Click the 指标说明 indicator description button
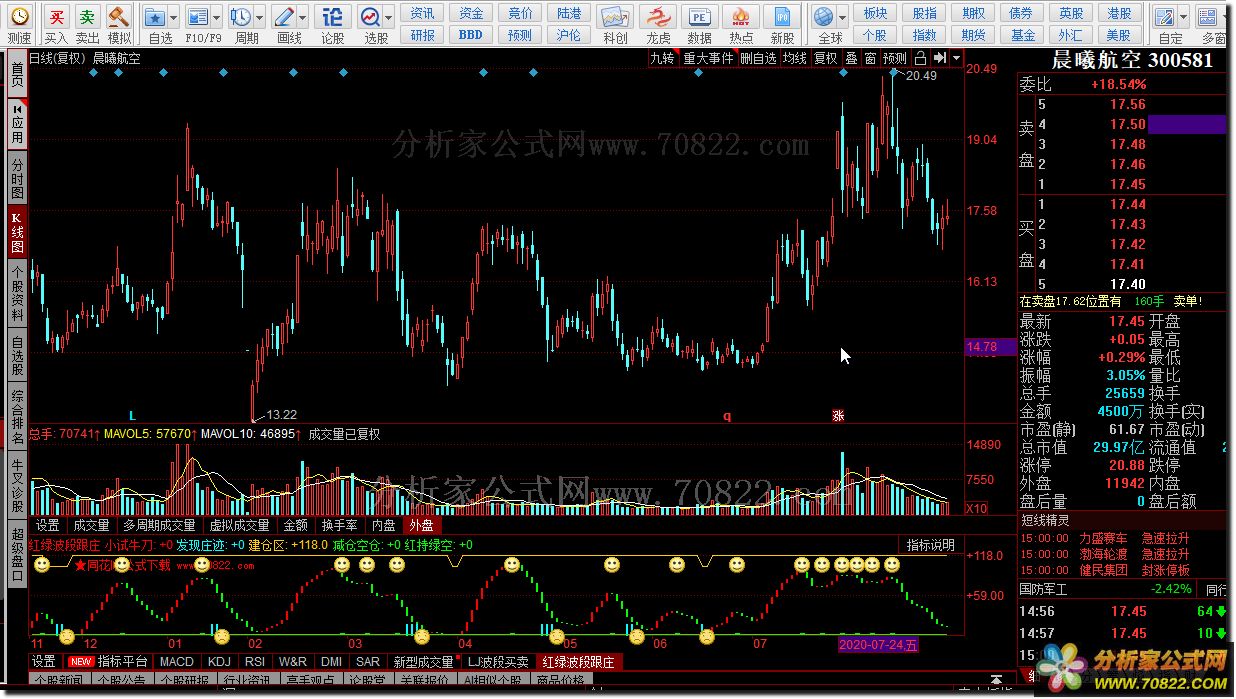The image size is (1236, 699). pos(930,545)
